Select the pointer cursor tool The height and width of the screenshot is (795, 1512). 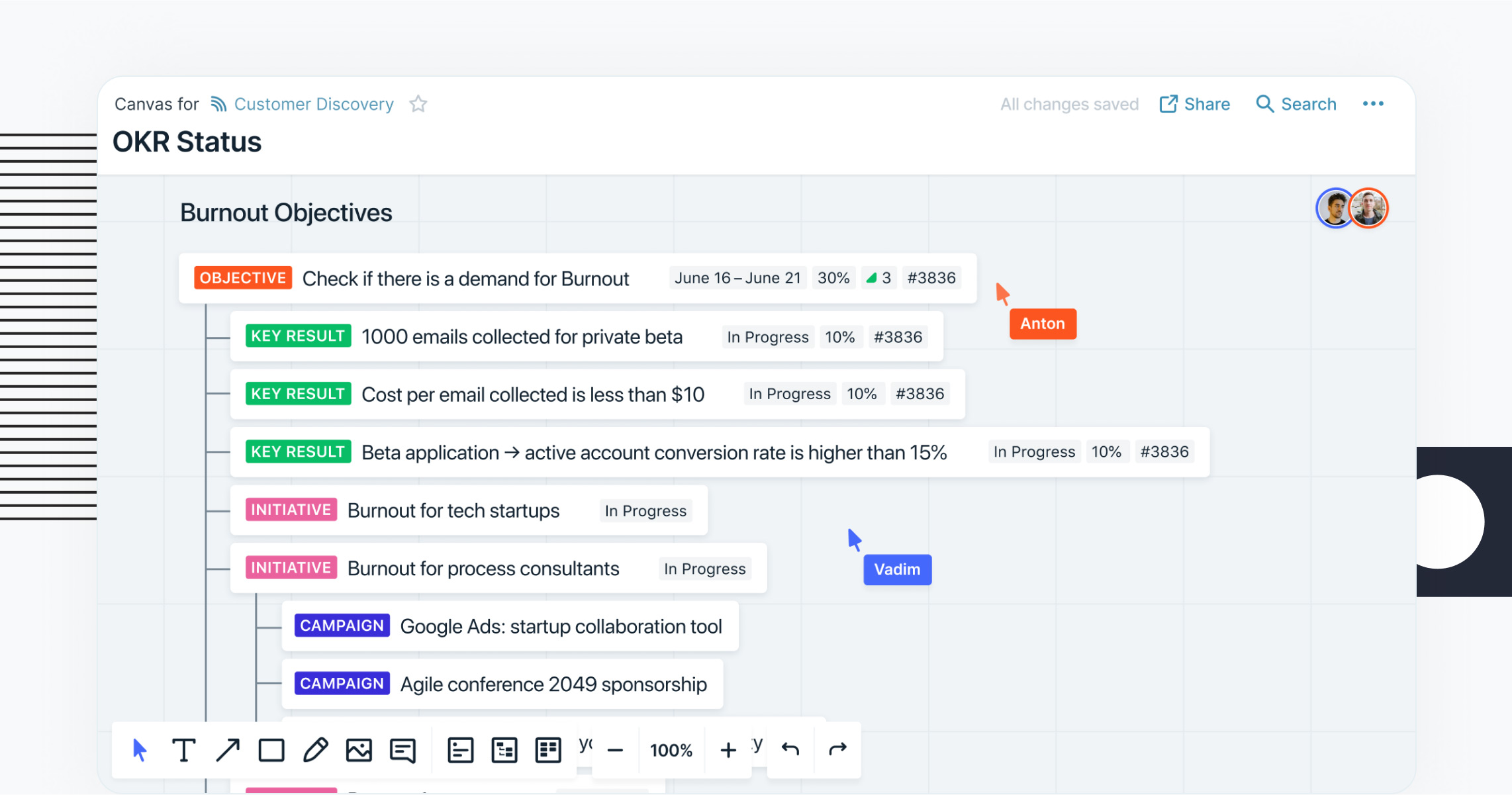pyautogui.click(x=140, y=750)
